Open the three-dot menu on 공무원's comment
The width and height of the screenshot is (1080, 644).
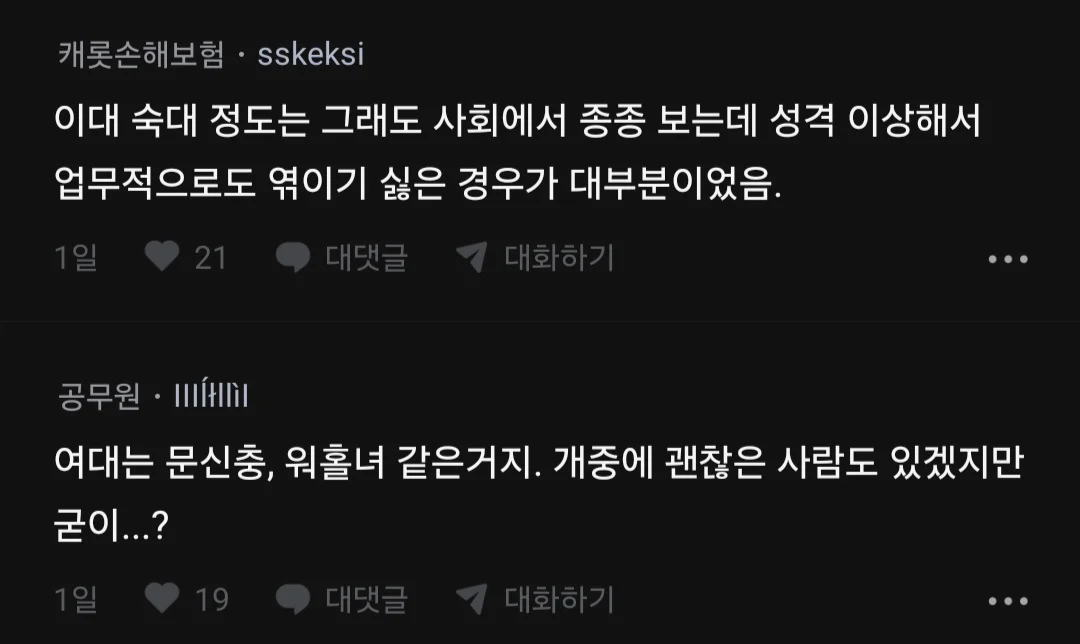pyautogui.click(x=1007, y=600)
